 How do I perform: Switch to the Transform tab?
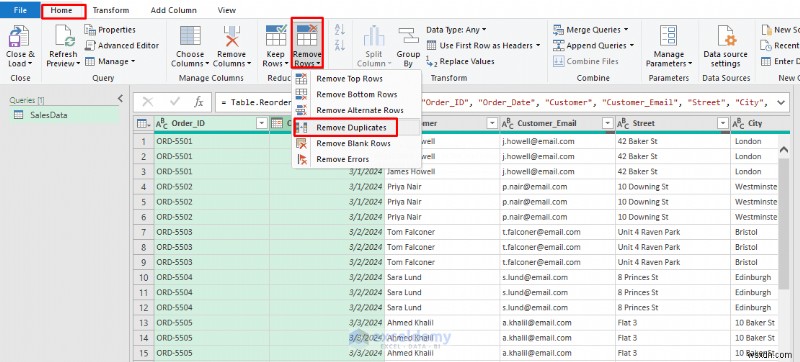tap(111, 10)
